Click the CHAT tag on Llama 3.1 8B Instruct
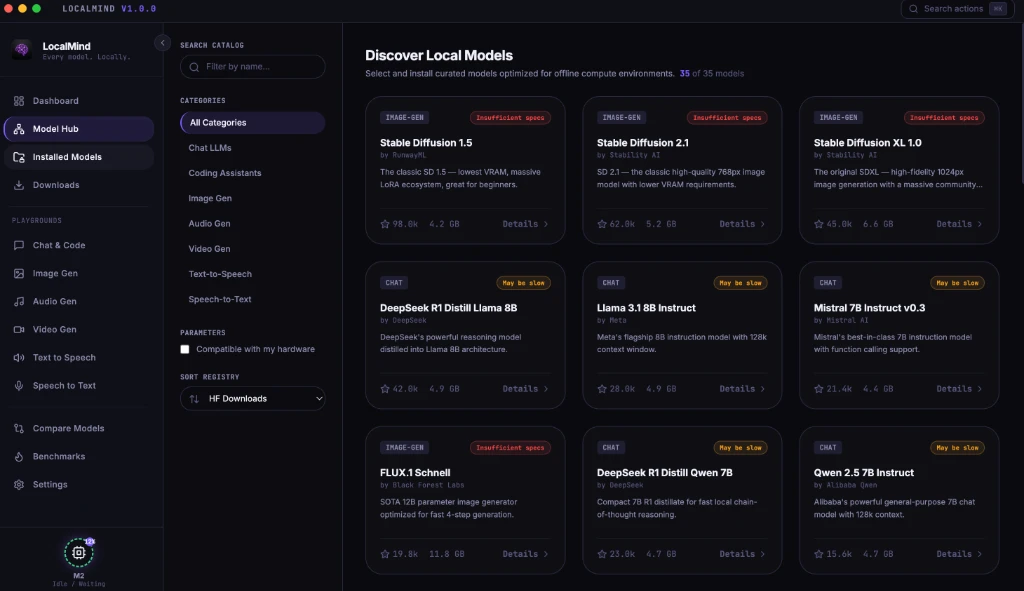Image resolution: width=1024 pixels, height=591 pixels. point(611,283)
